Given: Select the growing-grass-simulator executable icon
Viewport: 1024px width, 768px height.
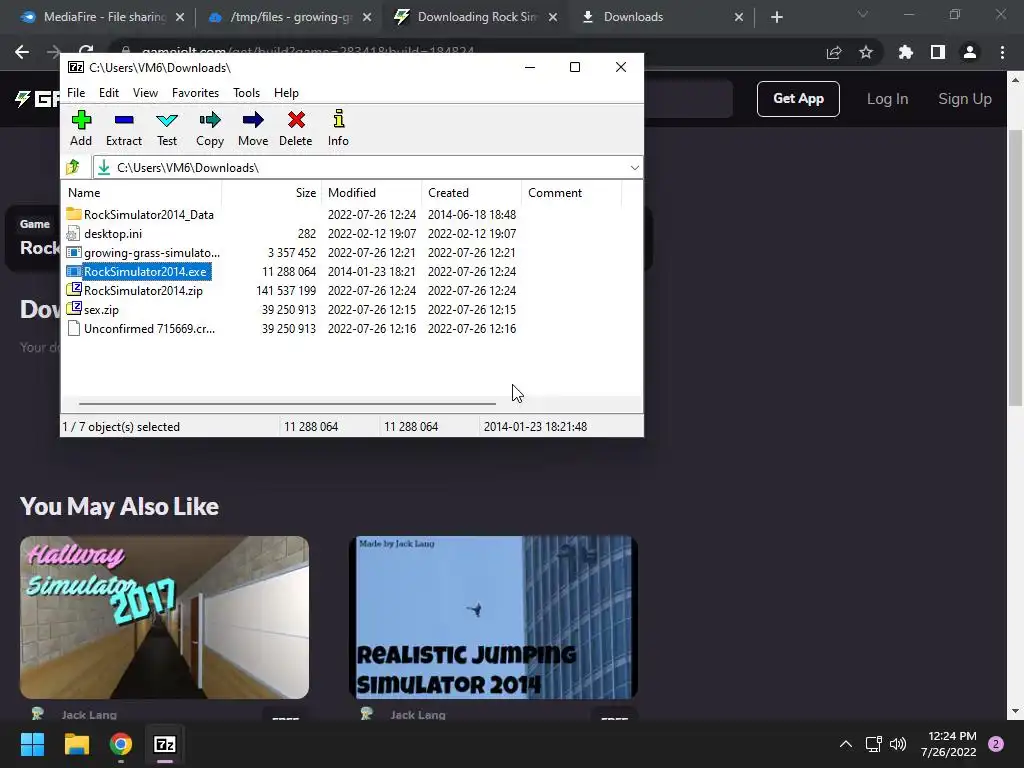Looking at the screenshot, I should pos(74,252).
